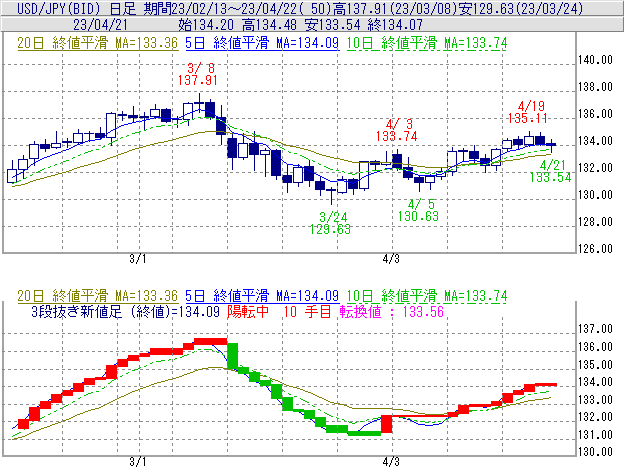Click the 20日 MA=133.36 legend in upper chart

point(98,43)
